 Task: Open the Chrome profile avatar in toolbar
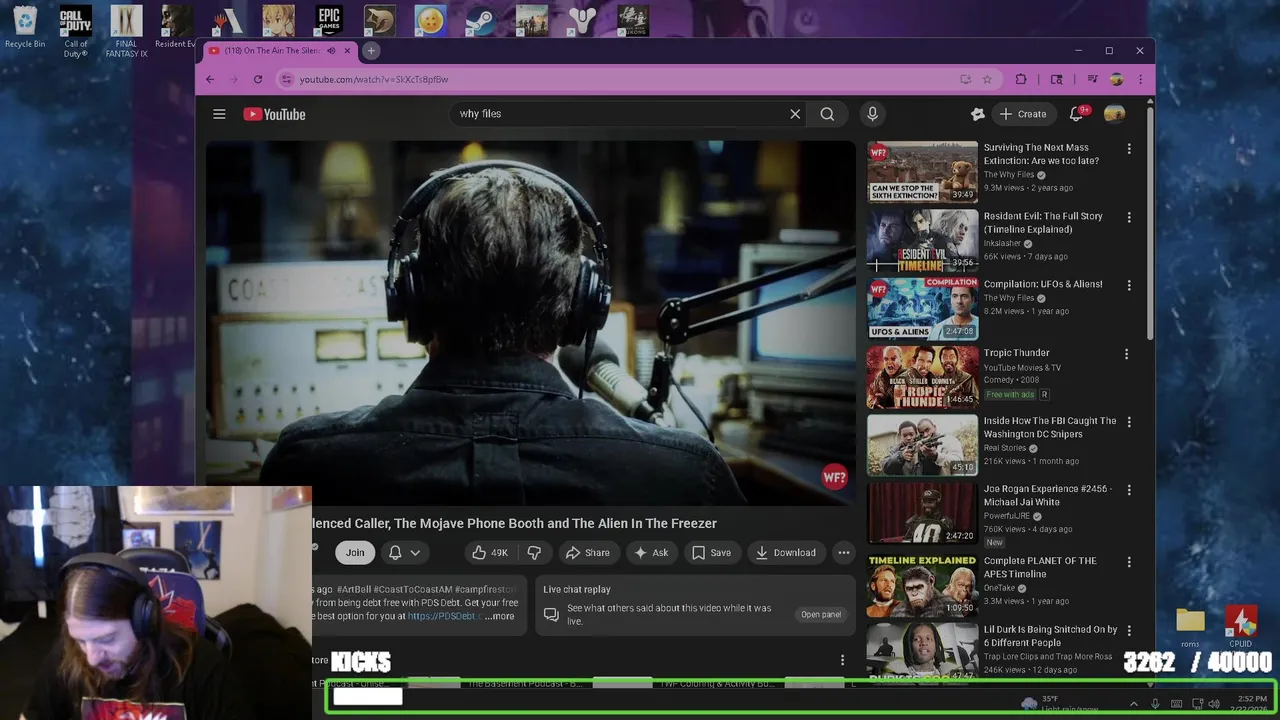[1116, 79]
